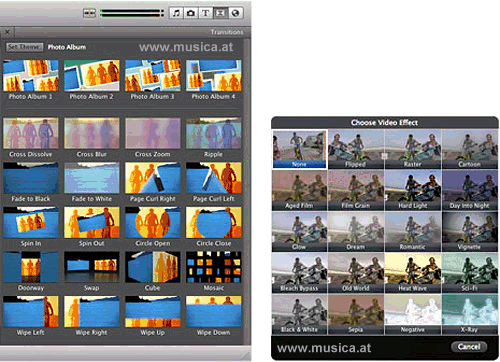Screen dimensions: 500x362
Task: Cancel the Choose Video Effect dialog
Action: click(x=469, y=347)
